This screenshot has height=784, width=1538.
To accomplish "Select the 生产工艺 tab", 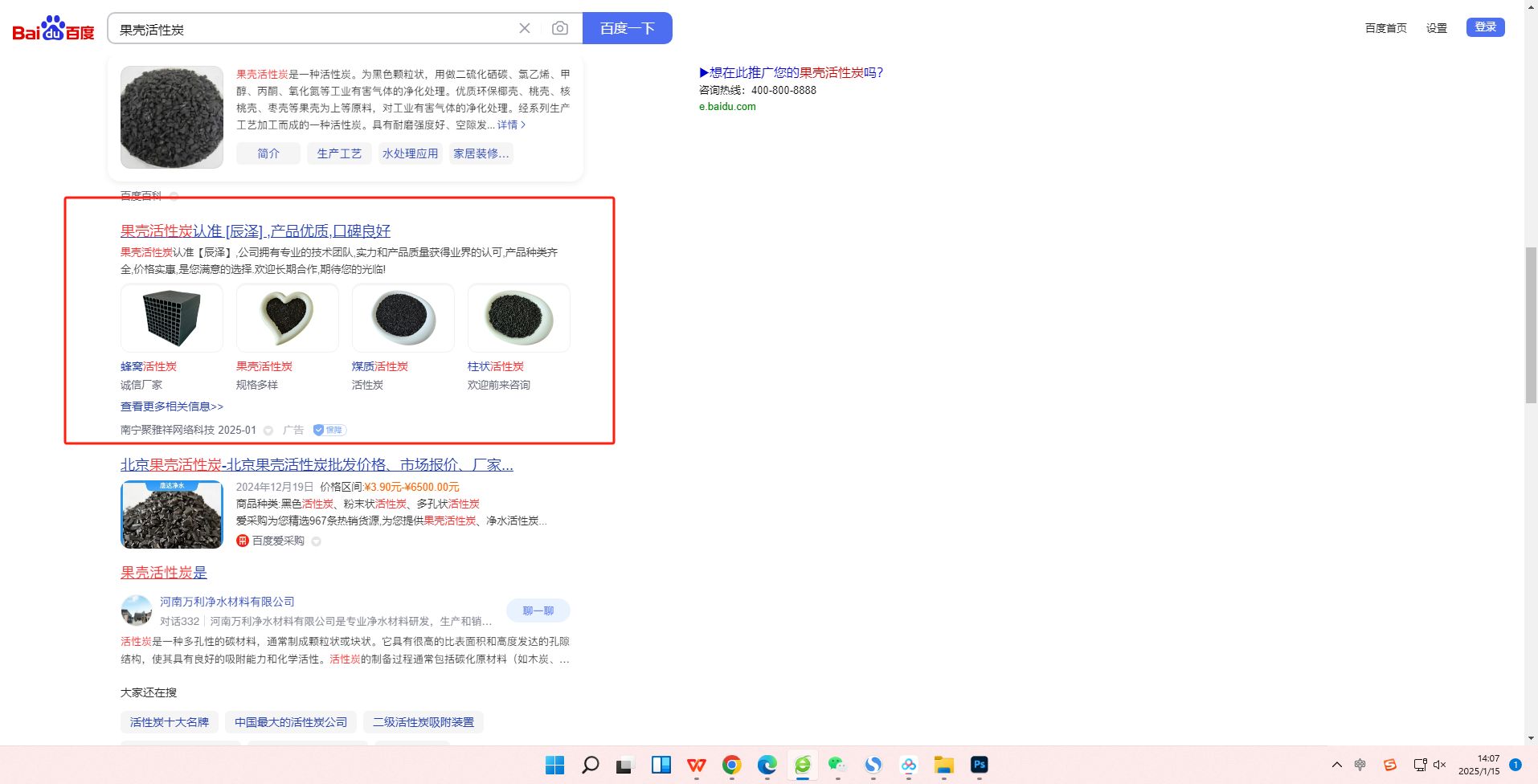I will click(339, 153).
